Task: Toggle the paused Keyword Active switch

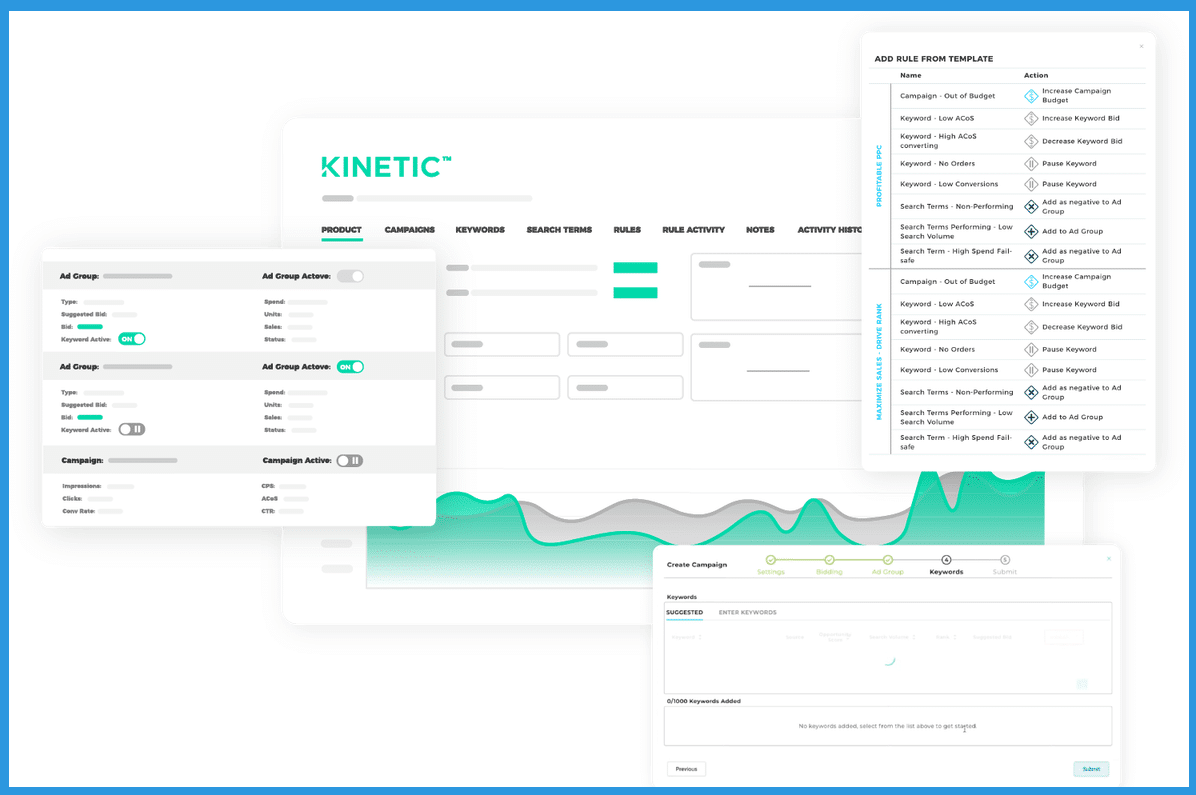Action: click(132, 430)
